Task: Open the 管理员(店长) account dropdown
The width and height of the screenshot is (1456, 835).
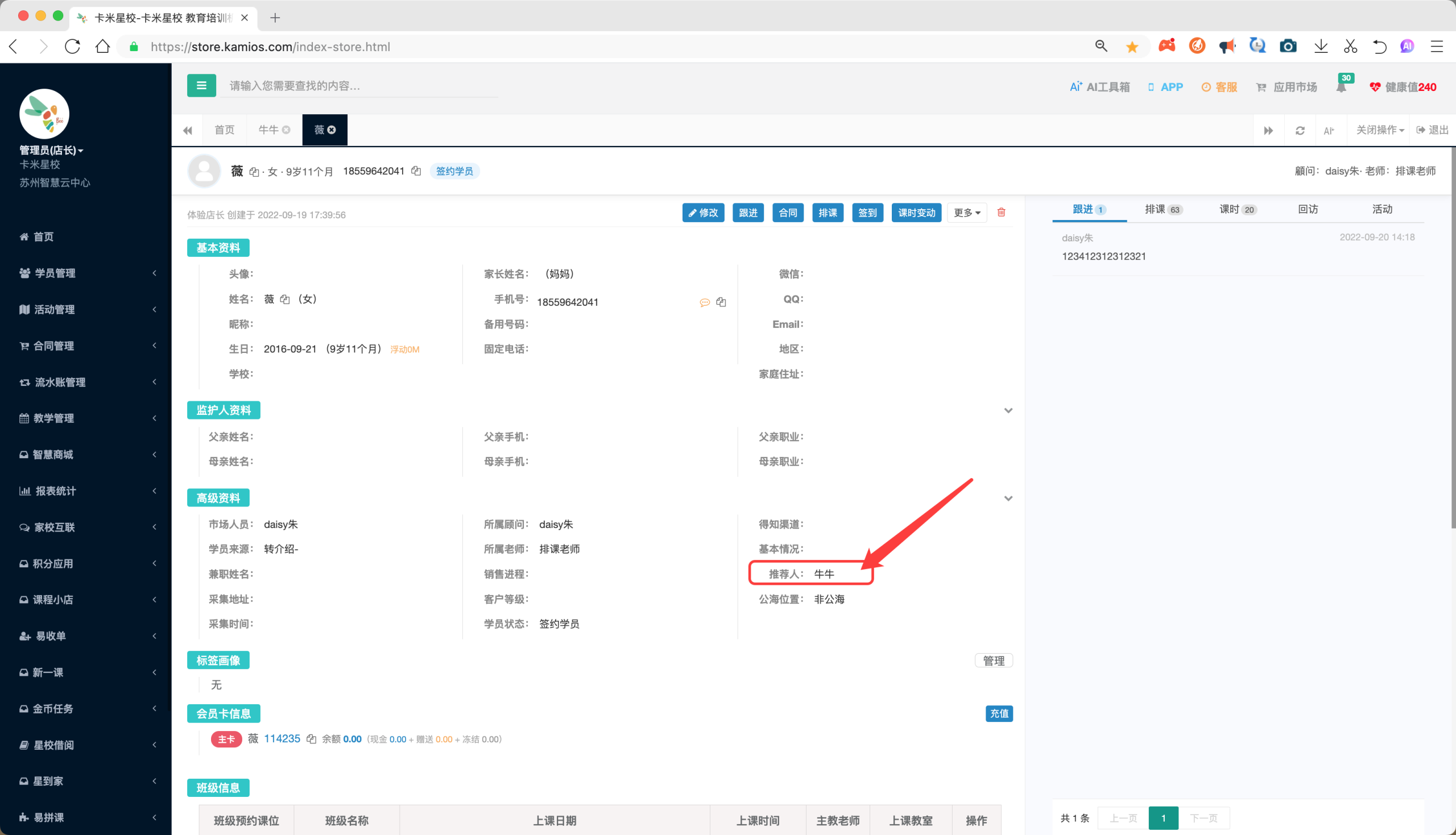Action: pyautogui.click(x=52, y=150)
